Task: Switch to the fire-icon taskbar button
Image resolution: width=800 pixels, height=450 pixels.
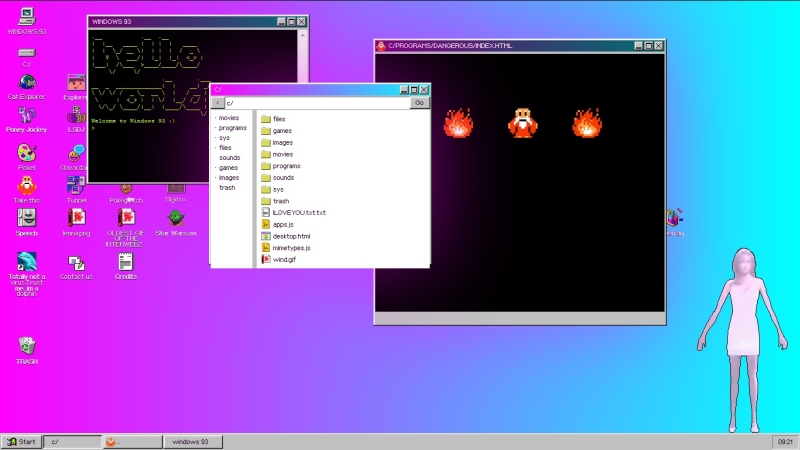Action: click(x=133, y=442)
